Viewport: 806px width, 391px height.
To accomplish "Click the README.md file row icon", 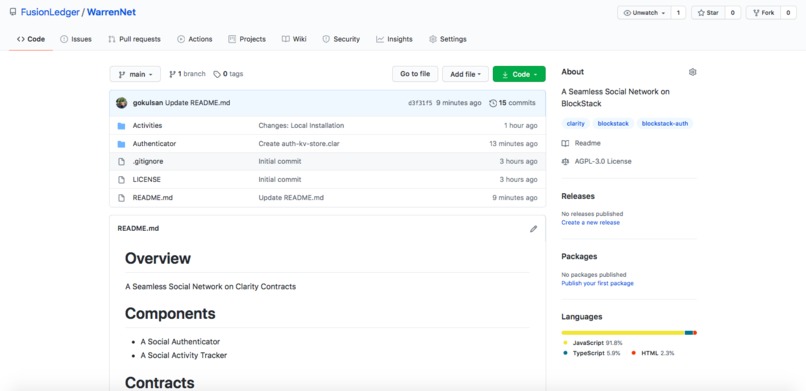I will click(x=121, y=198).
